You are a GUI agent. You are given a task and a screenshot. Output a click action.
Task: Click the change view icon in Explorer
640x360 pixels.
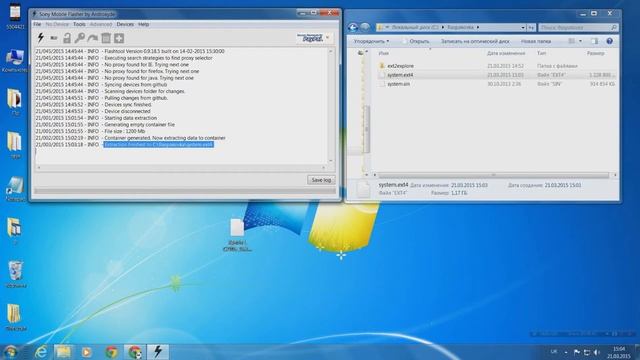pos(572,41)
